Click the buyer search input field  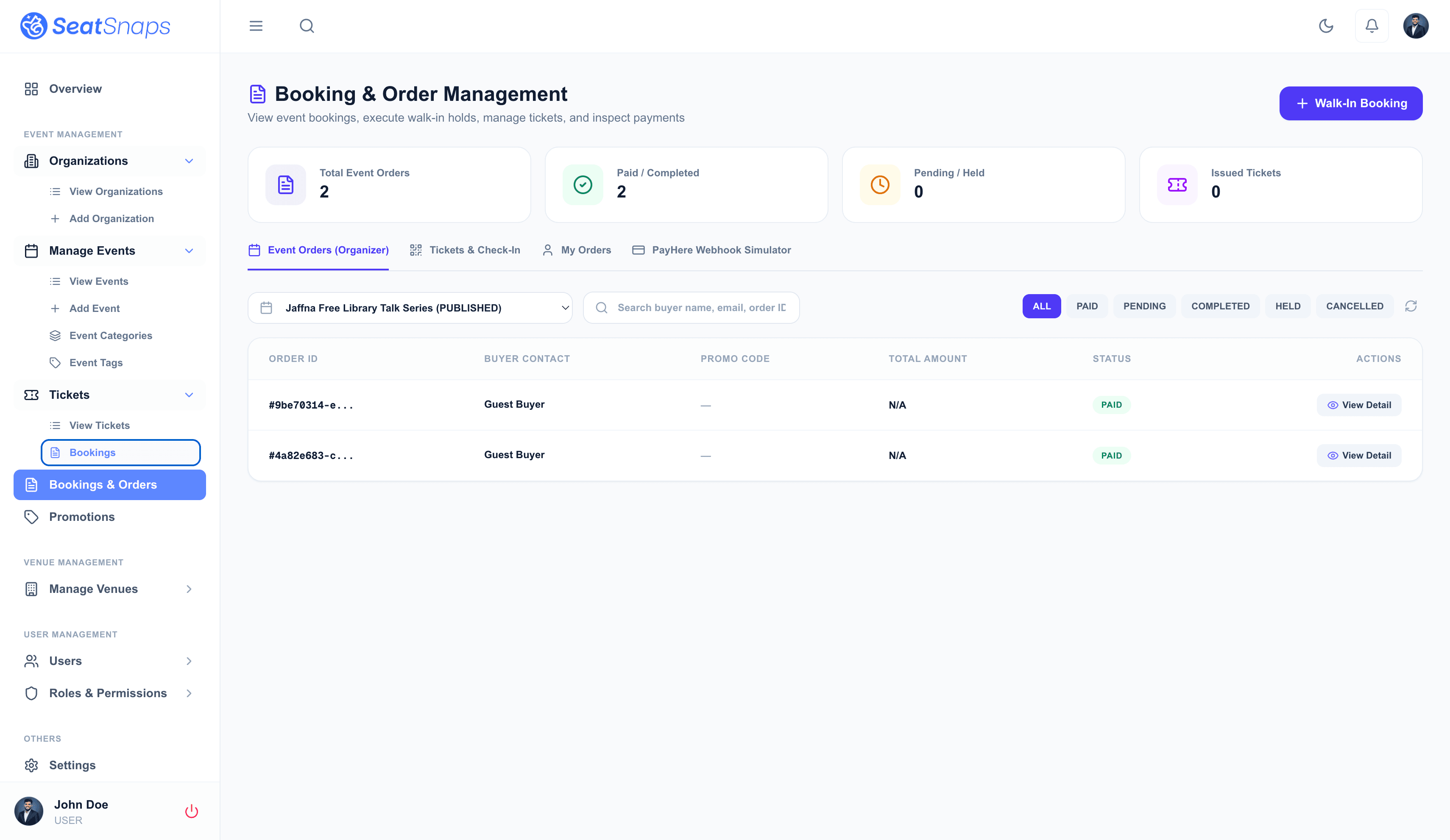click(x=691, y=308)
